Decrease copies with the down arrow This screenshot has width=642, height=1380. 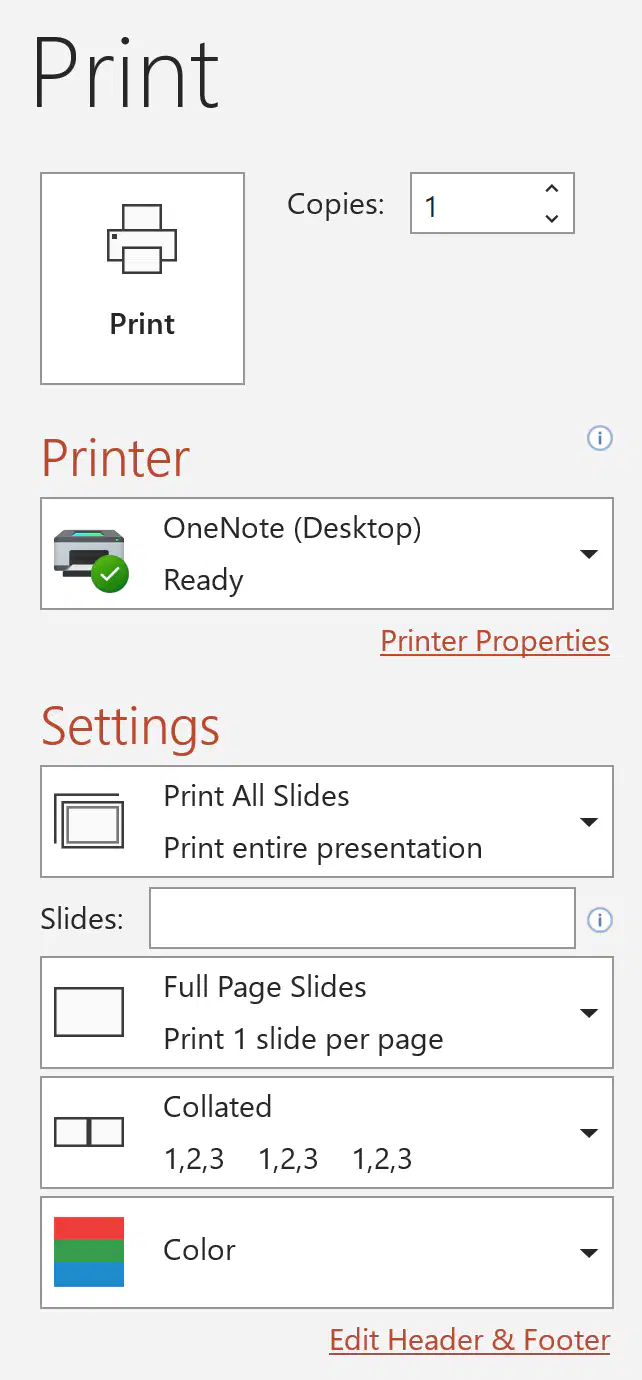pyautogui.click(x=551, y=219)
